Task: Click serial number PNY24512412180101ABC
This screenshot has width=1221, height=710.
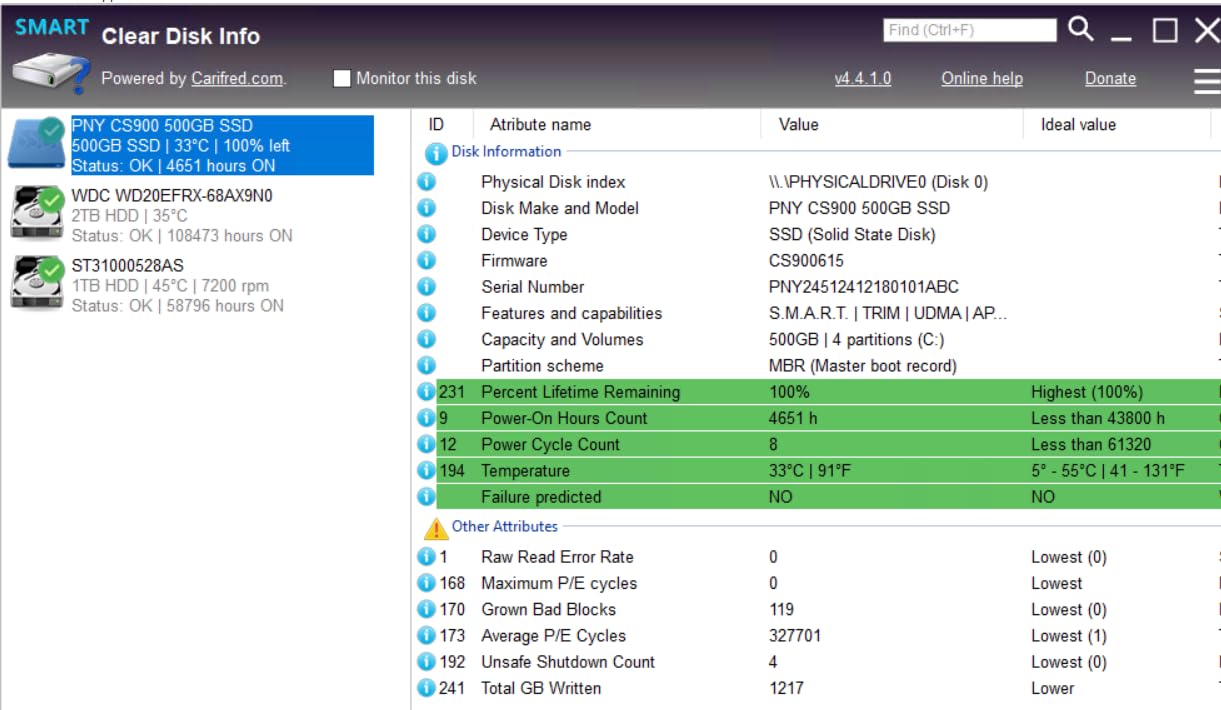Action: 864,287
